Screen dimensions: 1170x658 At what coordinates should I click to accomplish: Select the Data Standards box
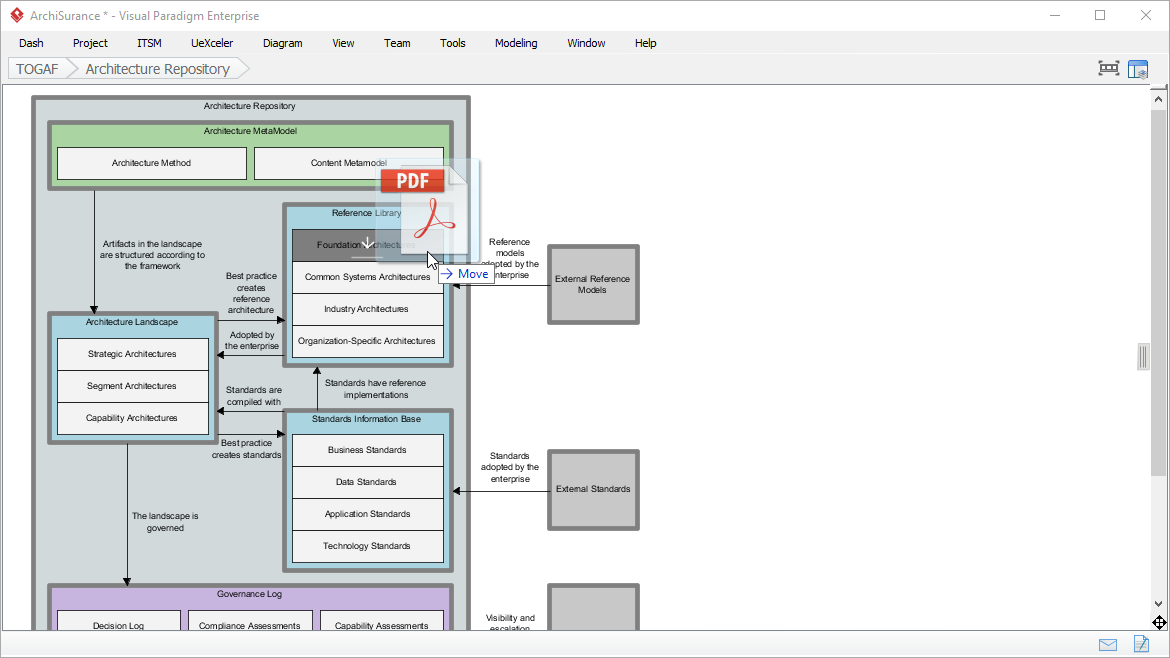367,482
